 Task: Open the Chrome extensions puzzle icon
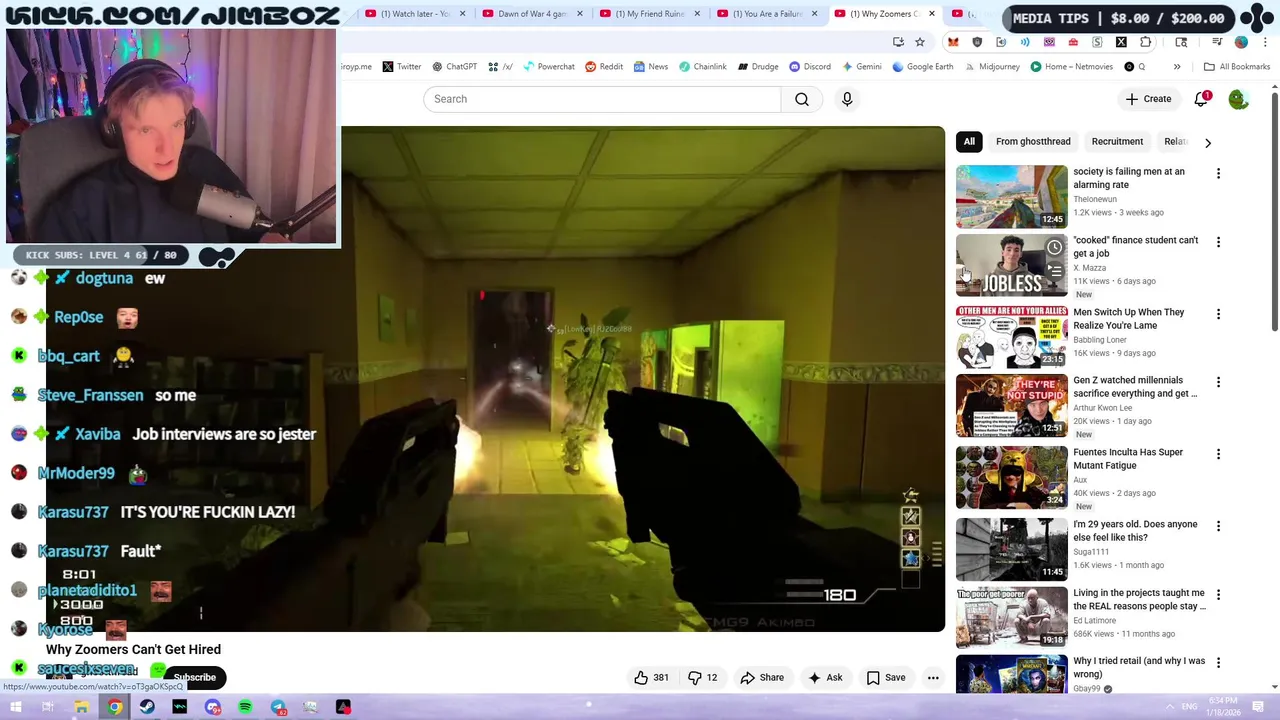tap(1146, 42)
